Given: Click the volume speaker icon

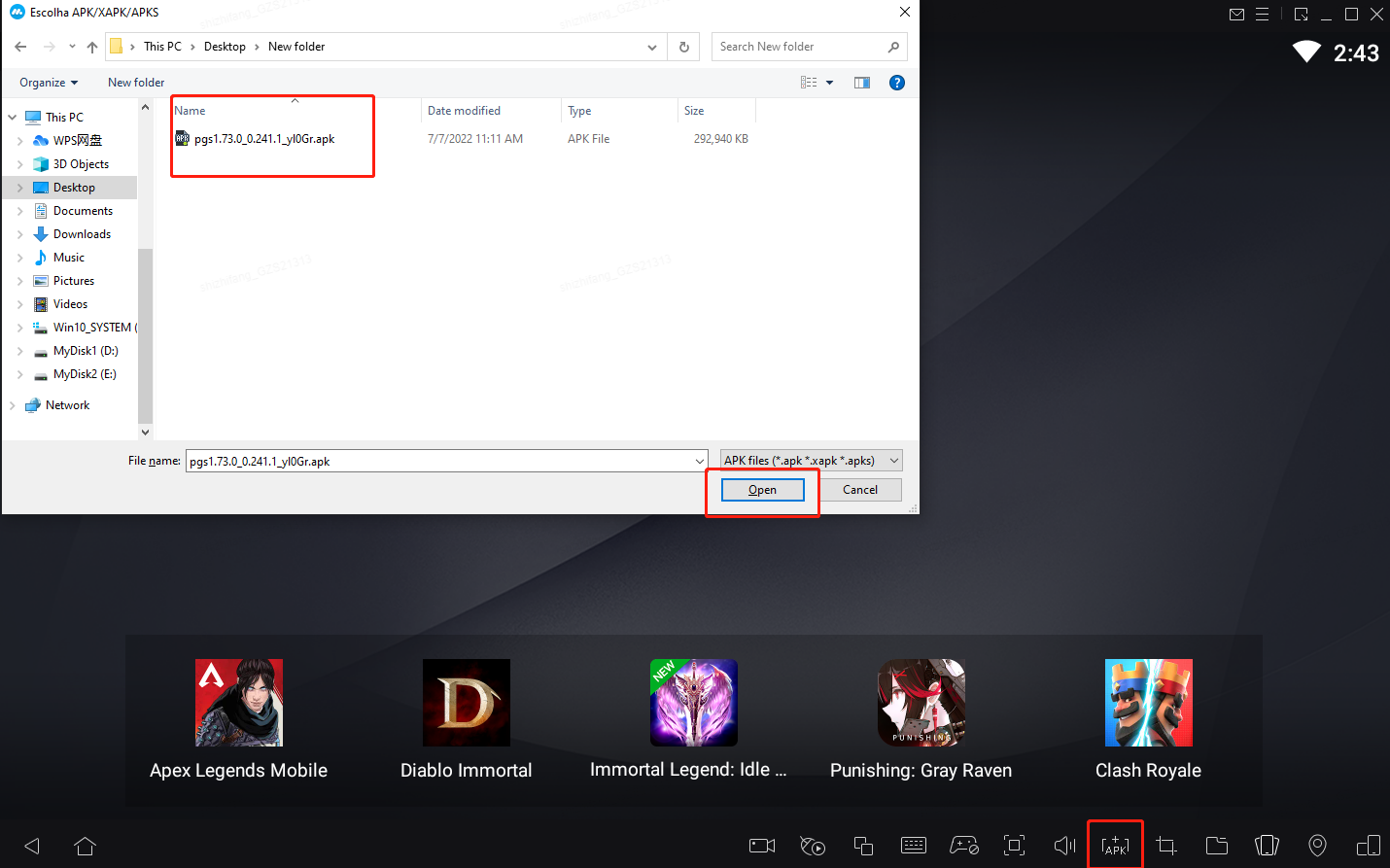Looking at the screenshot, I should [1064, 846].
